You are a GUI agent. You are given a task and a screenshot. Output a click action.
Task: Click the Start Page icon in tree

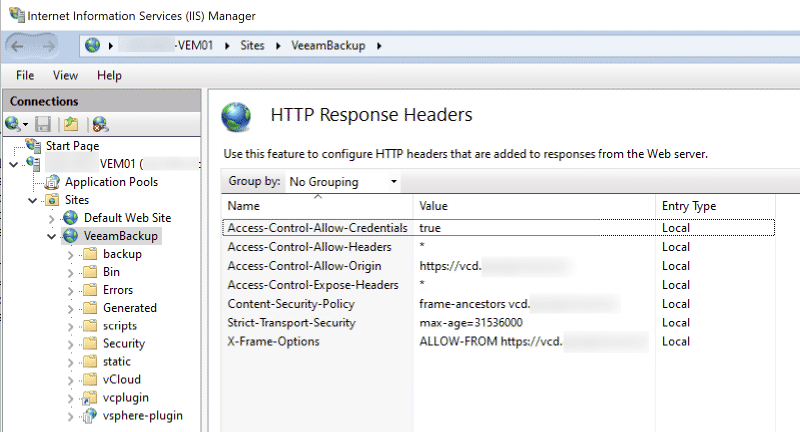(34, 145)
